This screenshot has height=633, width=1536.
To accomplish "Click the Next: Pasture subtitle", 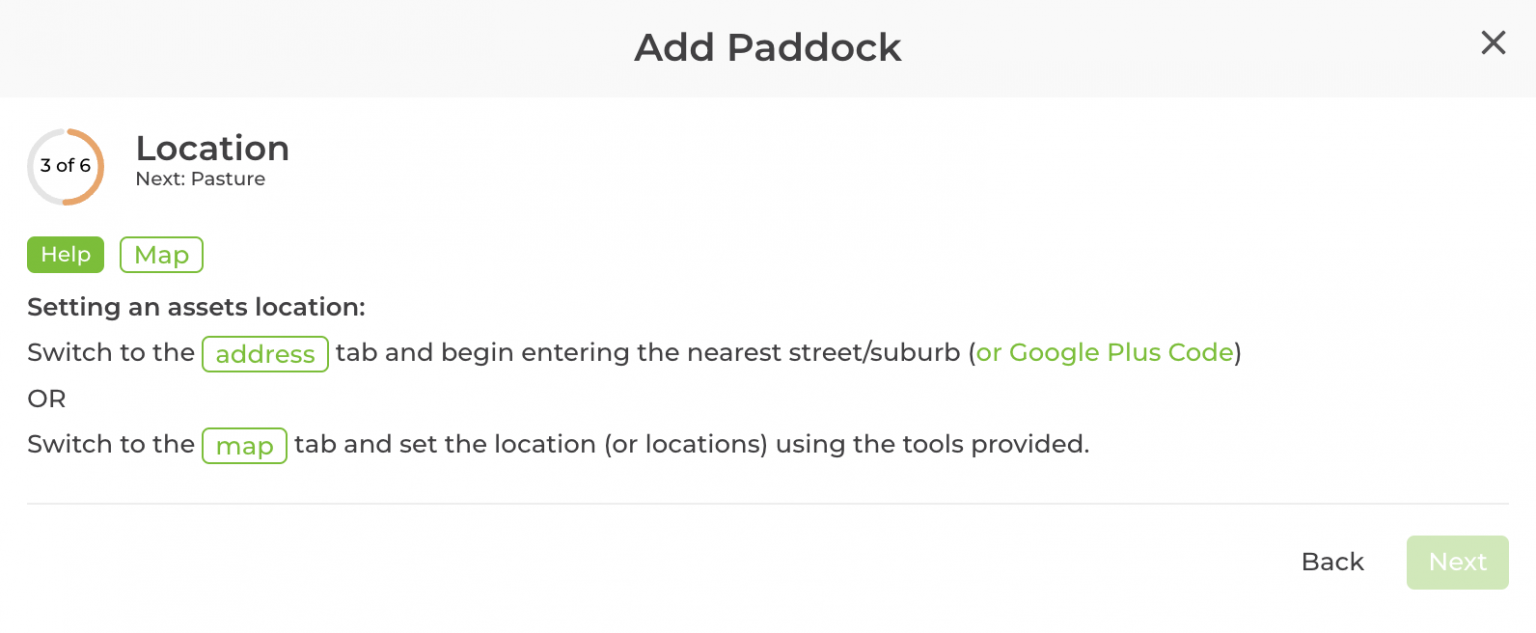I will tap(200, 178).
